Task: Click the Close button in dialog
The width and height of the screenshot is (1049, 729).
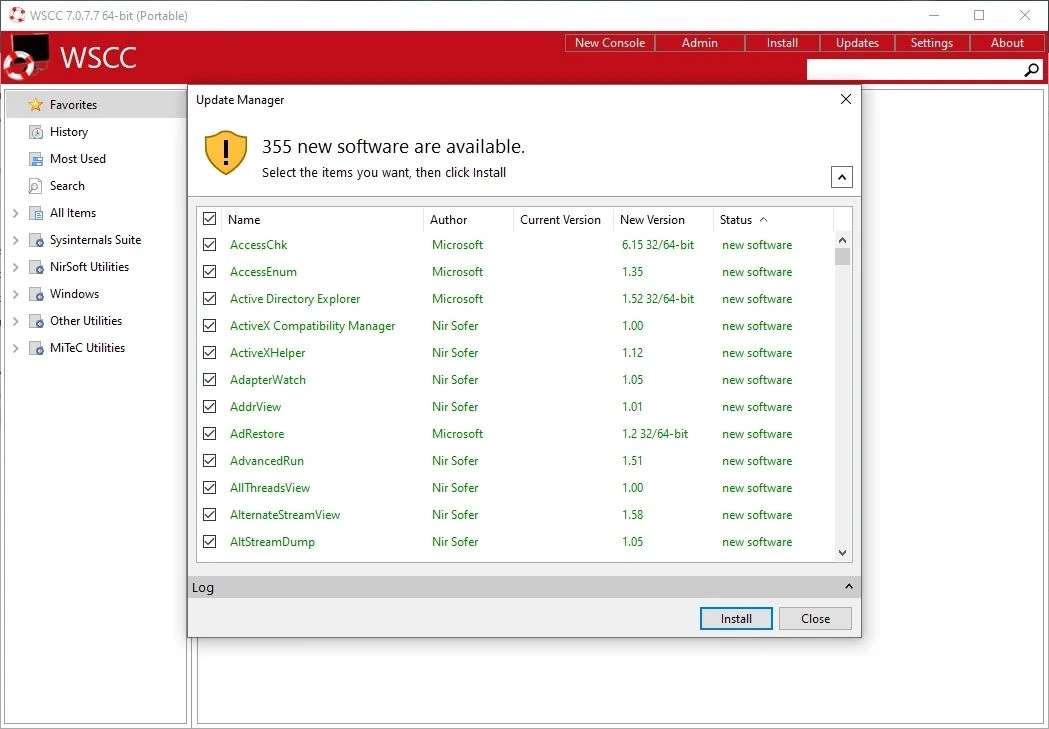Action: 816,619
